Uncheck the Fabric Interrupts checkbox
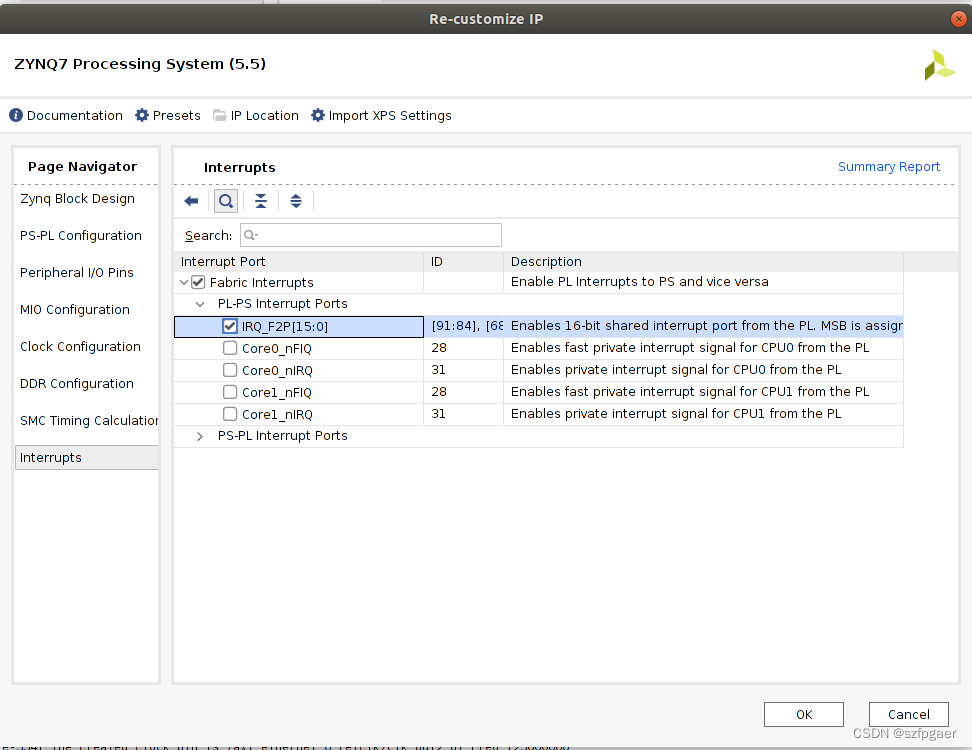Image resolution: width=972 pixels, height=750 pixels. point(198,283)
